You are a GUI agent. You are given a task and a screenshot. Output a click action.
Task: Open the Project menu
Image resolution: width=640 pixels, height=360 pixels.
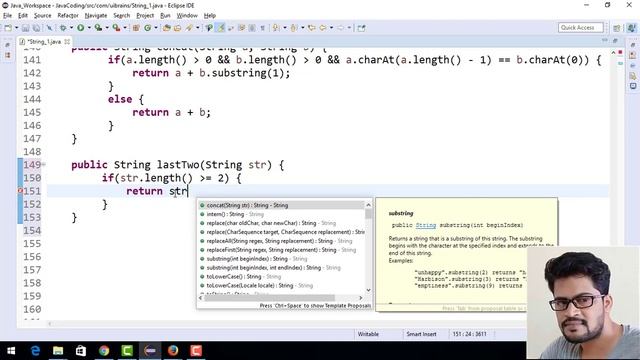tap(145, 16)
